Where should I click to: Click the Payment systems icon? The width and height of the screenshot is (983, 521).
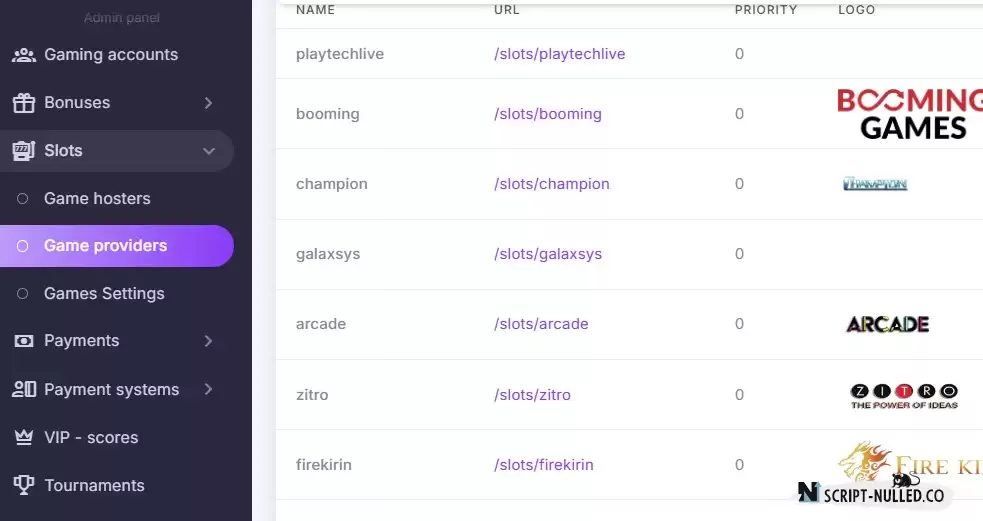tap(24, 389)
